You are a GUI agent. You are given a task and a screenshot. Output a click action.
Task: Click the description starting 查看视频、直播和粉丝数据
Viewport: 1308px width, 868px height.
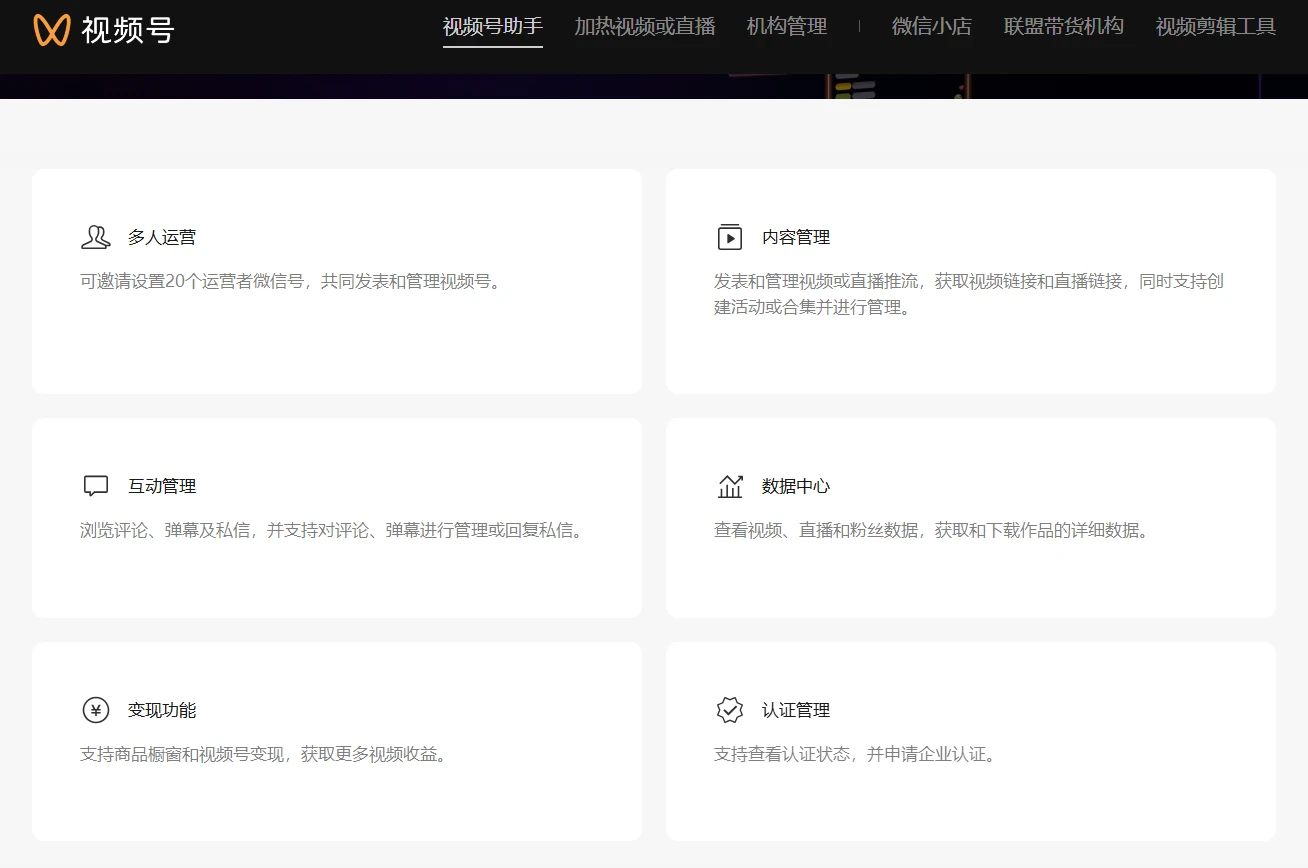point(931,530)
